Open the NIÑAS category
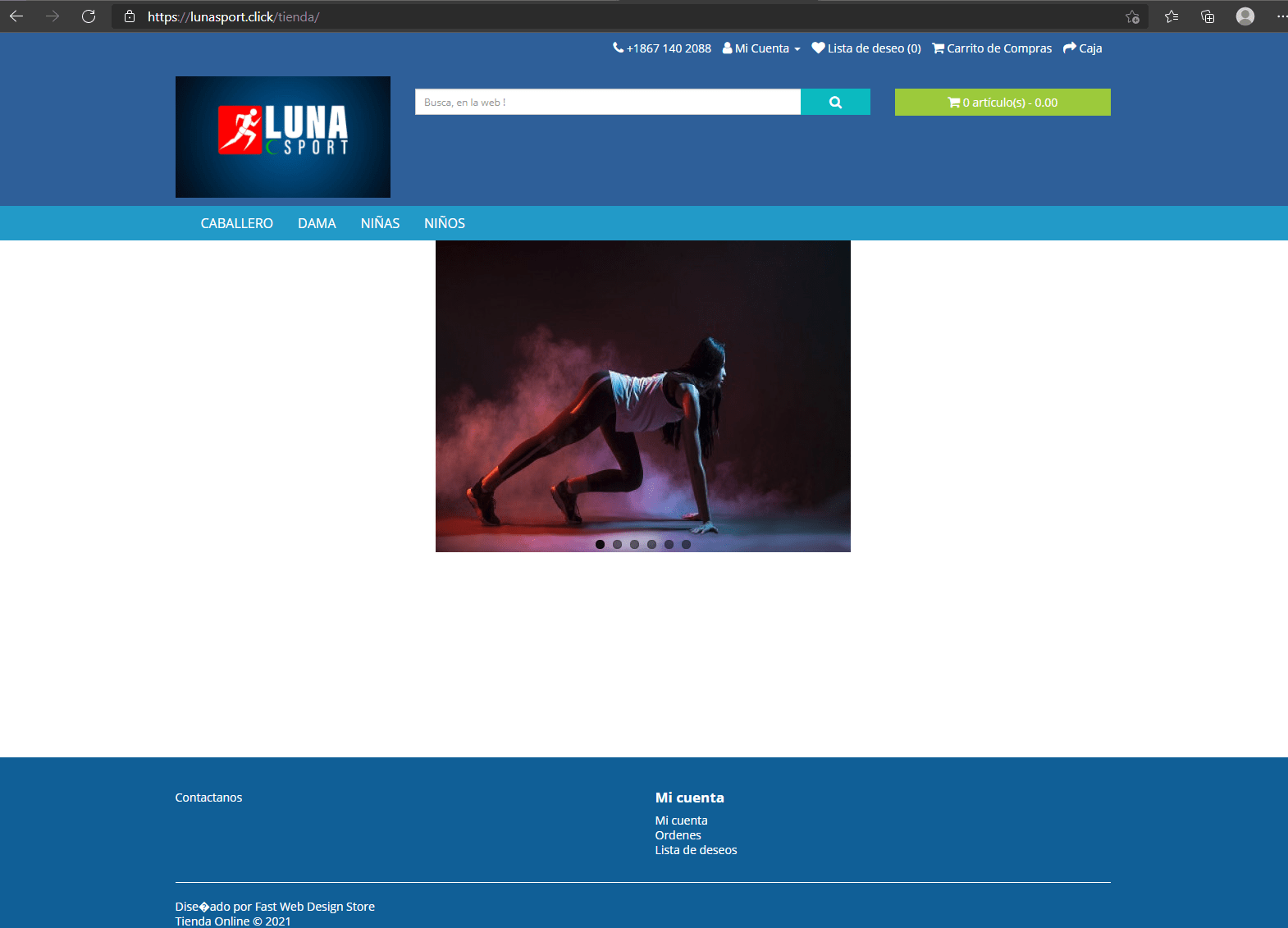The height and width of the screenshot is (928, 1288). pos(380,223)
